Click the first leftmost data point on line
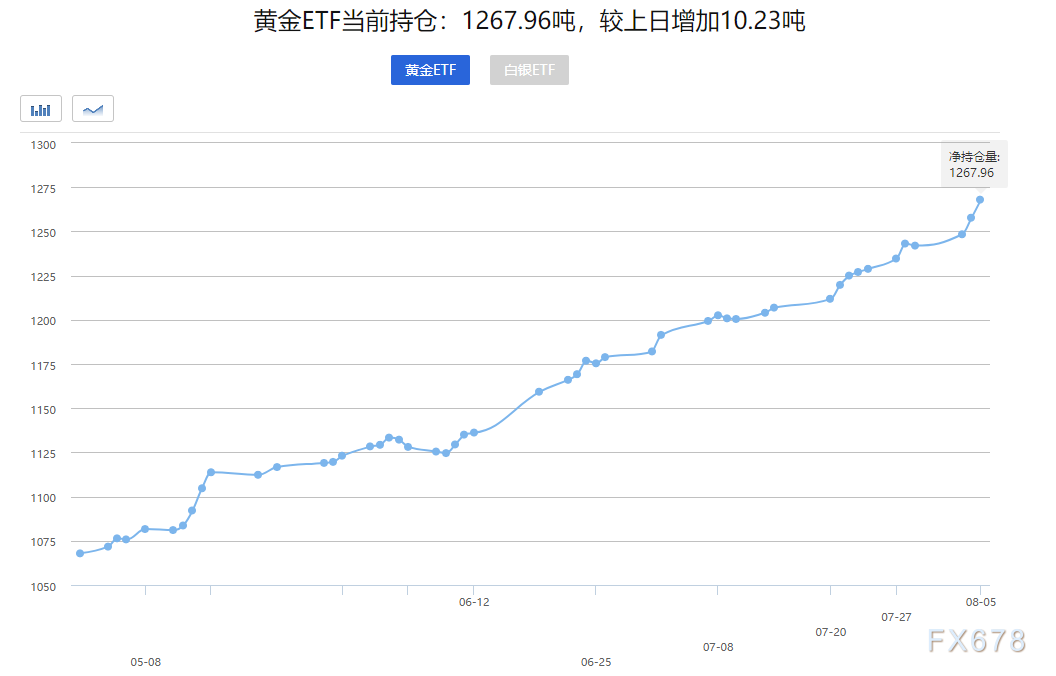Image resolution: width=1056 pixels, height=676 pixels. pyautogui.click(x=80, y=553)
